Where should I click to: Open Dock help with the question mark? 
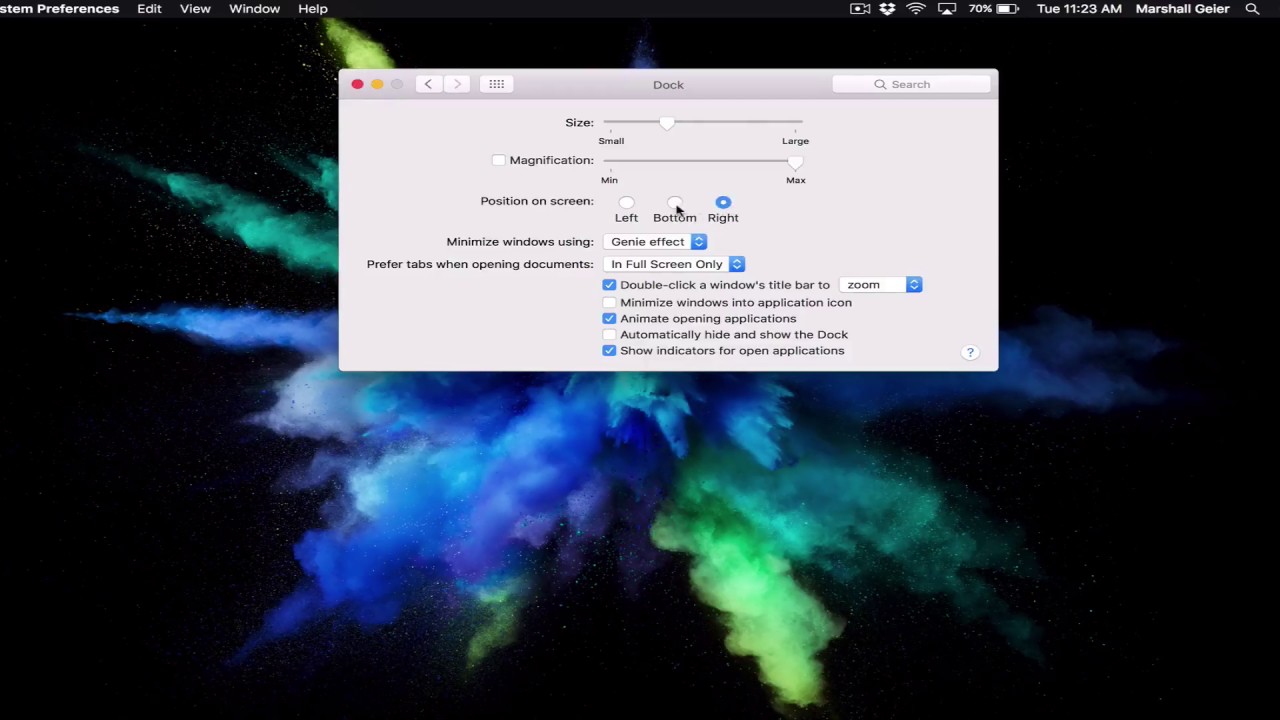[970, 352]
